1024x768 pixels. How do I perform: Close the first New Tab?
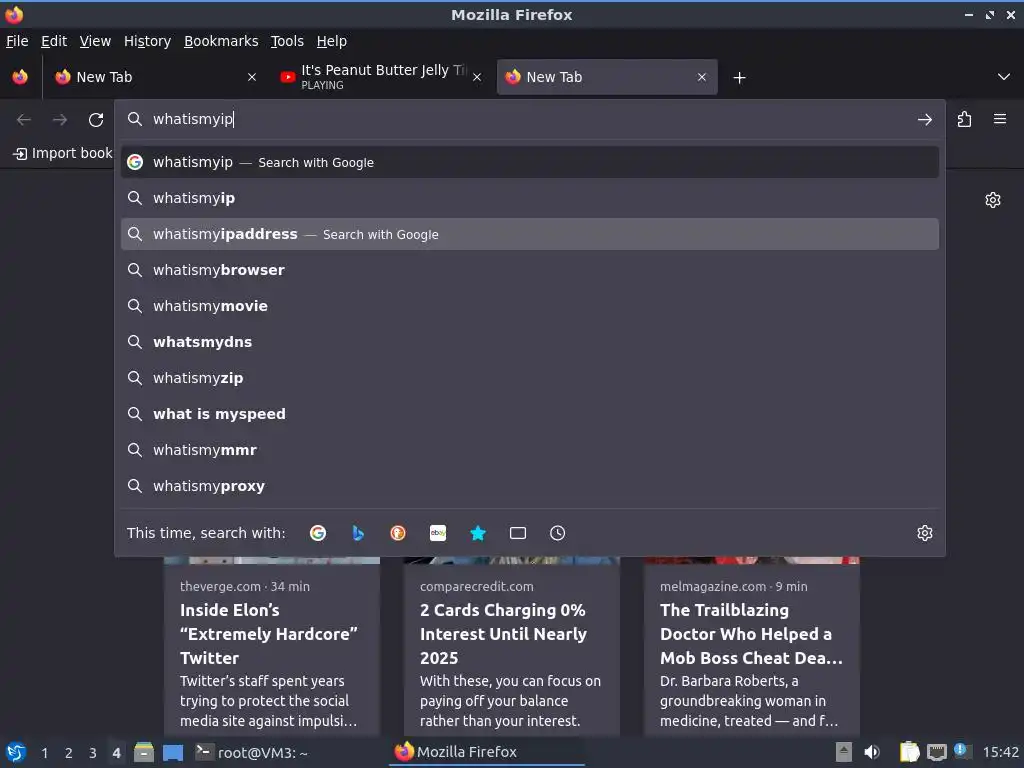click(x=252, y=77)
